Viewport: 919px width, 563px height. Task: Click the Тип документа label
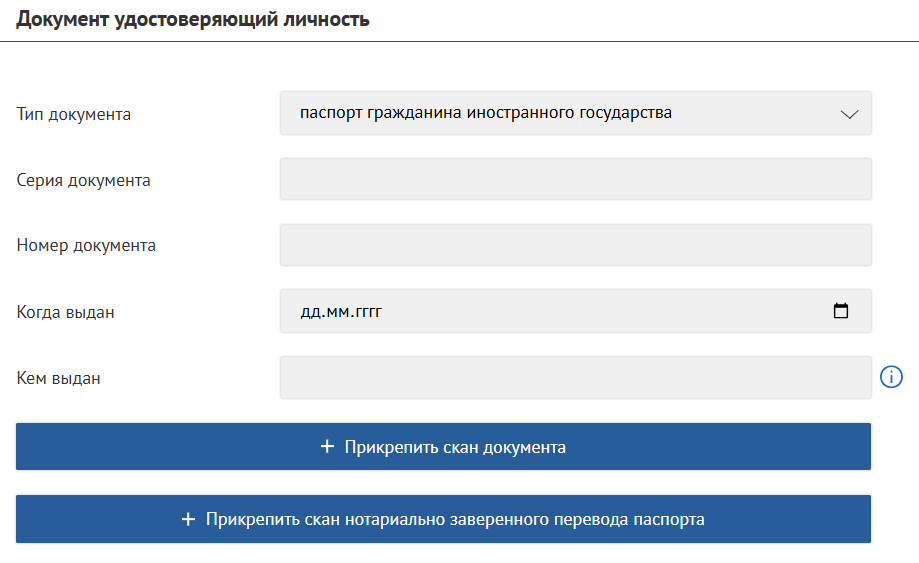coord(74,114)
